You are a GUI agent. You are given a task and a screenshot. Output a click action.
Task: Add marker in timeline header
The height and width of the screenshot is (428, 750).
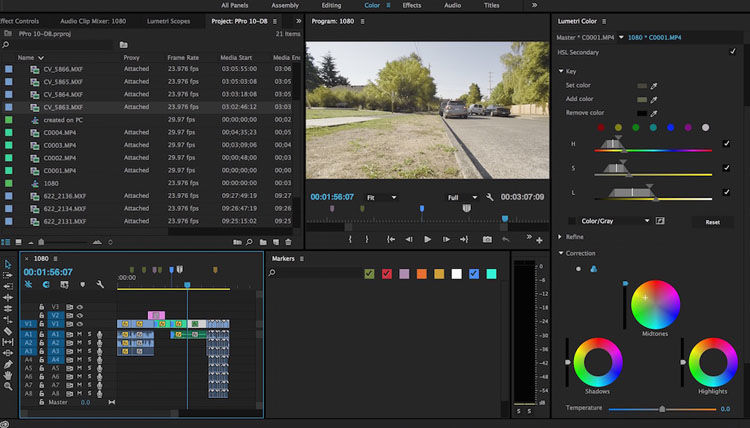(83, 285)
